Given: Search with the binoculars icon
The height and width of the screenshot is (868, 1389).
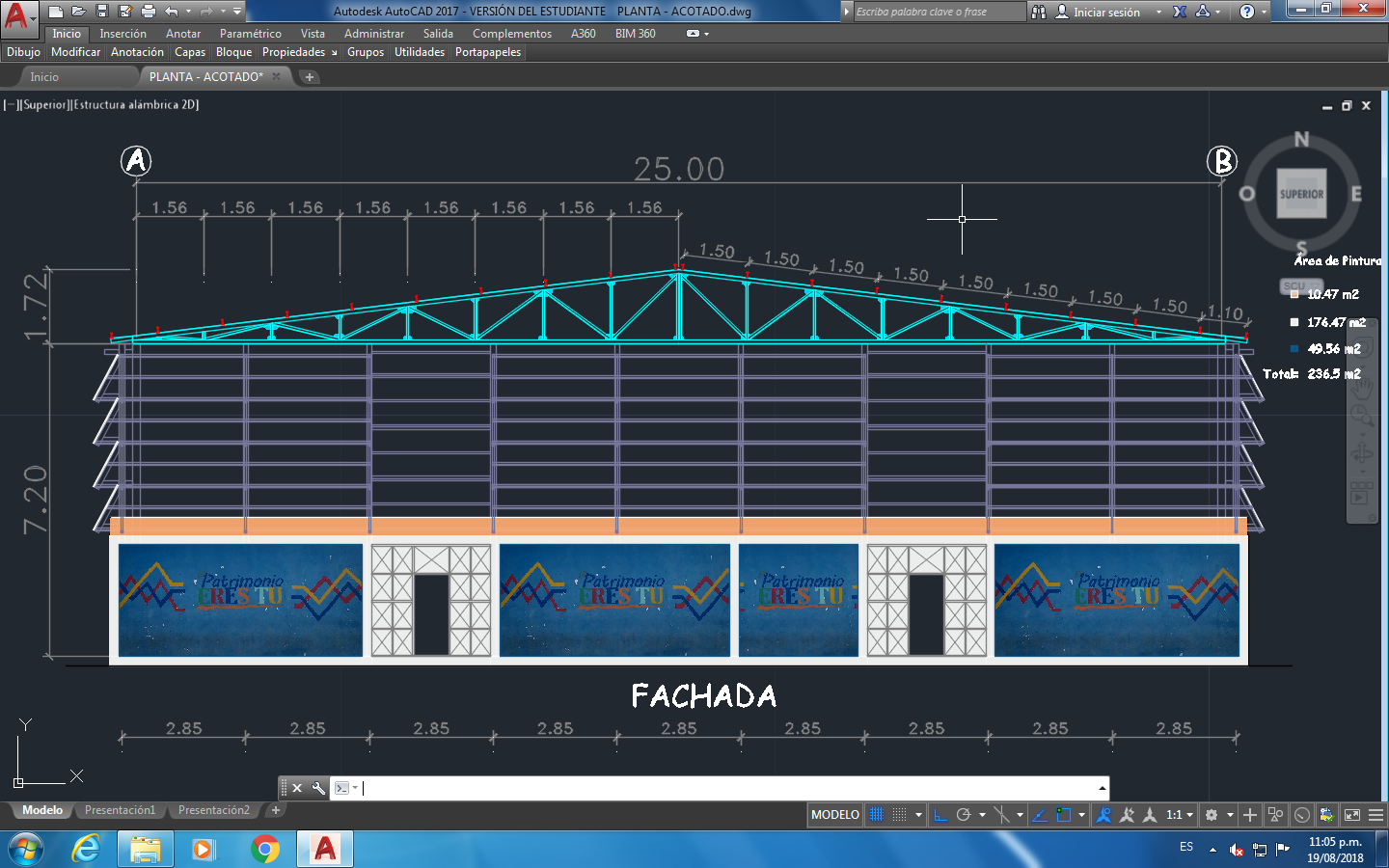Looking at the screenshot, I should tap(1039, 12).
